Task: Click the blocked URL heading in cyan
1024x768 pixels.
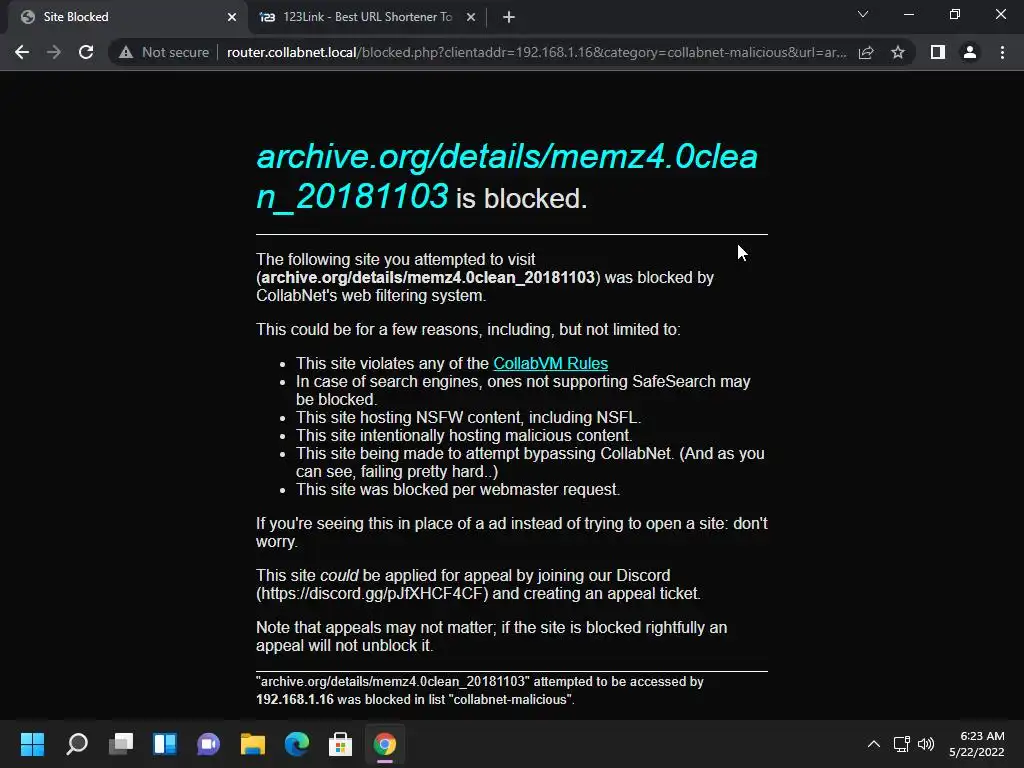Action: click(507, 176)
